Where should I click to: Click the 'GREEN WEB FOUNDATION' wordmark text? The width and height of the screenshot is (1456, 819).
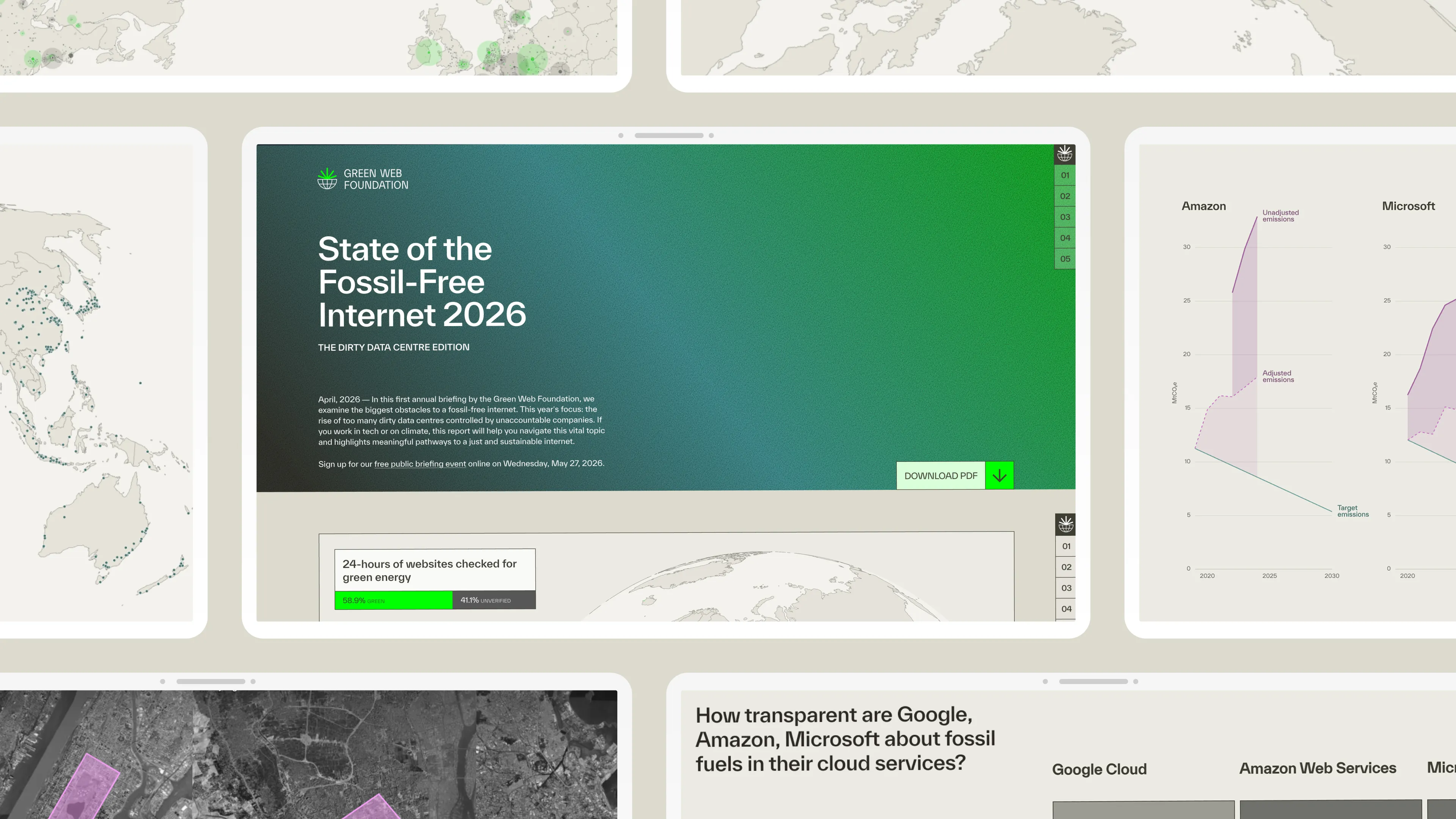coord(376,179)
